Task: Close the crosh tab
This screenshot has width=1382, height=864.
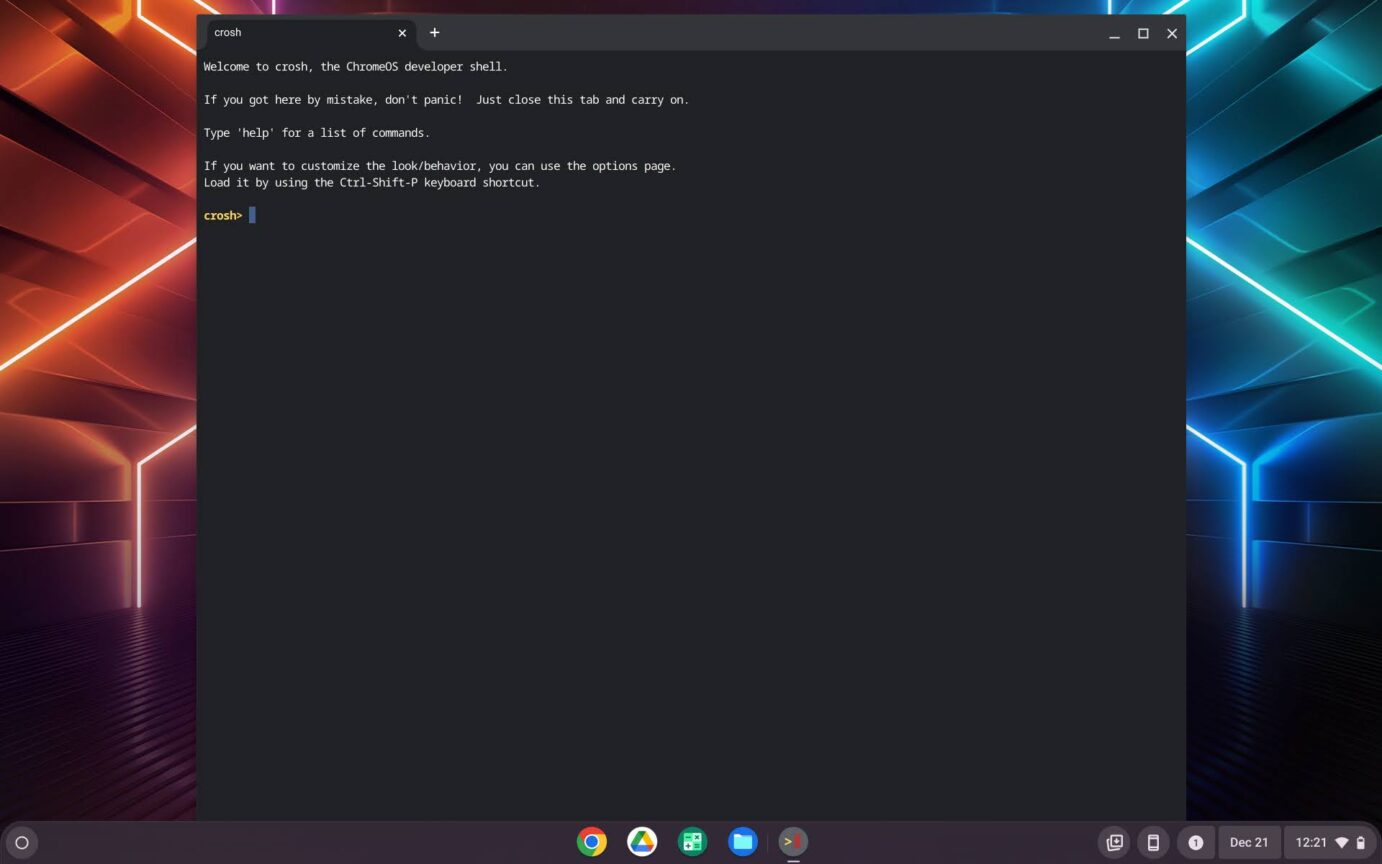Action: pyautogui.click(x=402, y=32)
